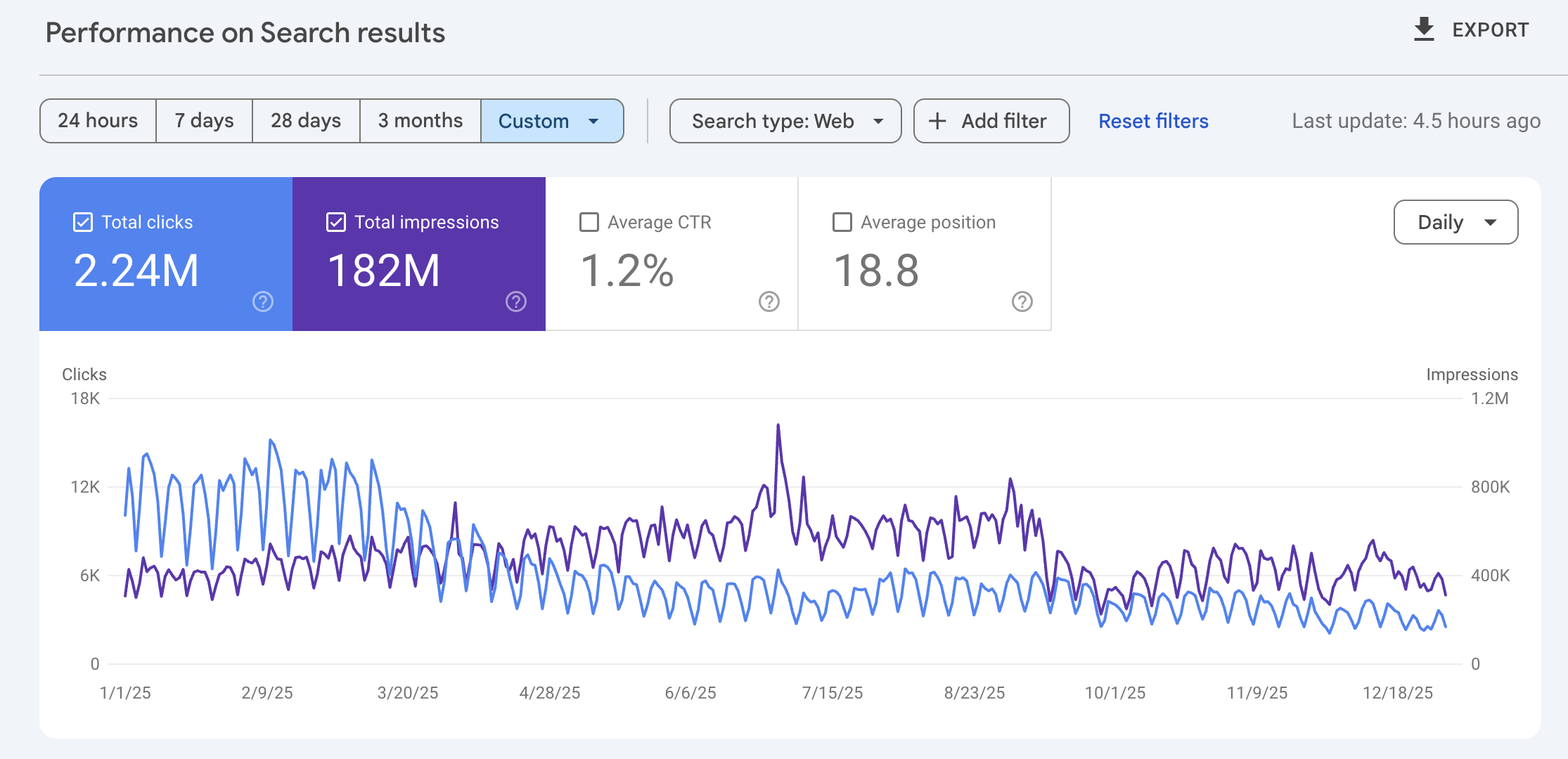Click the Export download icon
Screen dimensions: 1568x759
coord(1424,30)
